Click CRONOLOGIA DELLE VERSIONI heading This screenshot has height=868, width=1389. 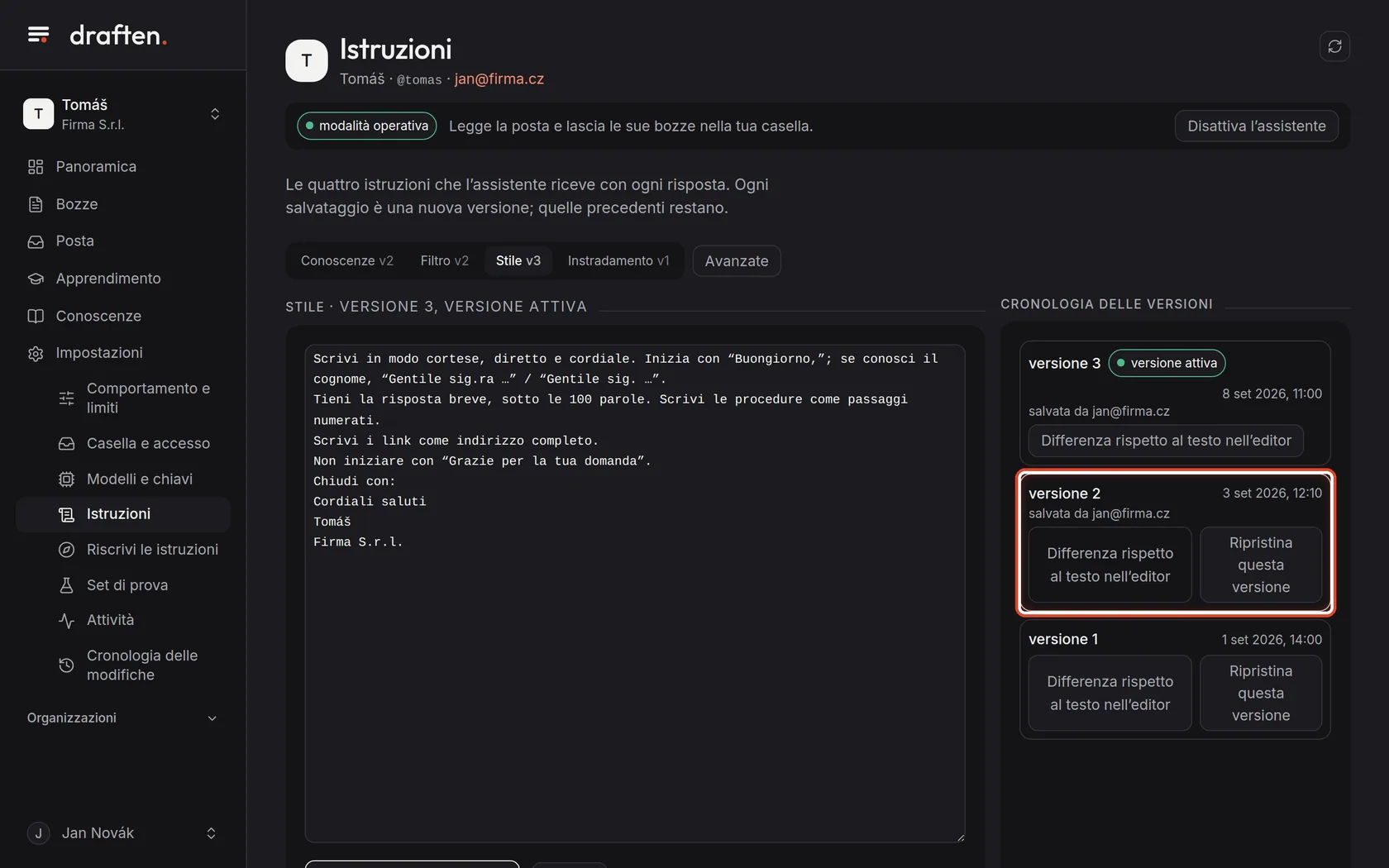1107,304
